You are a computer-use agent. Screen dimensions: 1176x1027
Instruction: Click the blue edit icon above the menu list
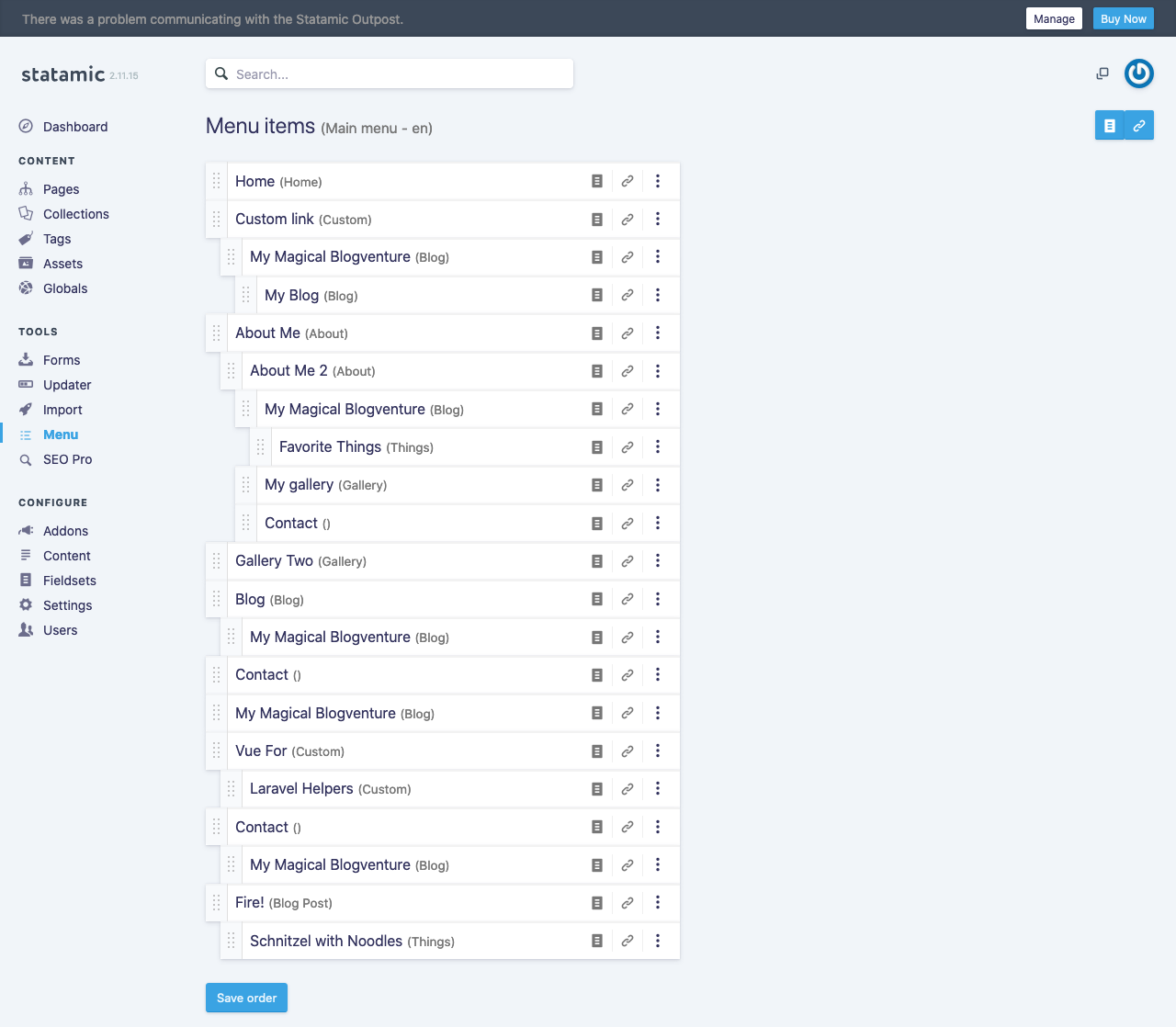(x=1109, y=125)
